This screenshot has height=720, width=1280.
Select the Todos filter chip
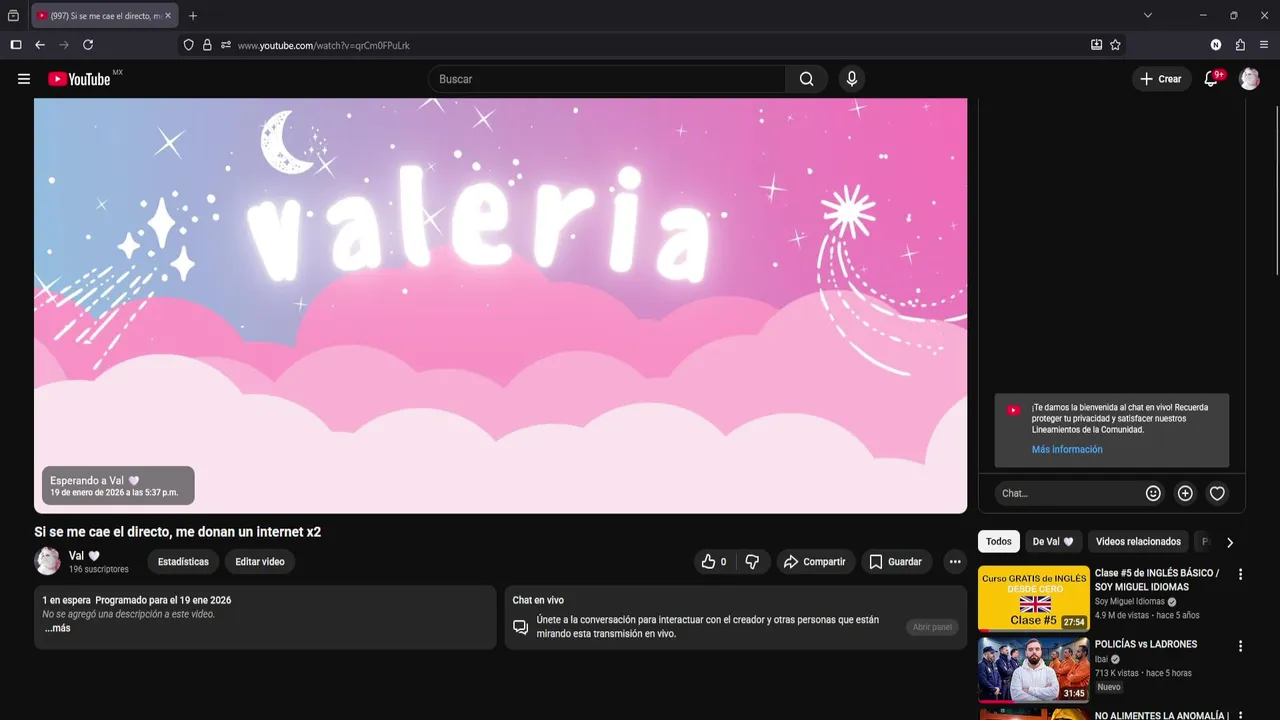click(x=999, y=542)
